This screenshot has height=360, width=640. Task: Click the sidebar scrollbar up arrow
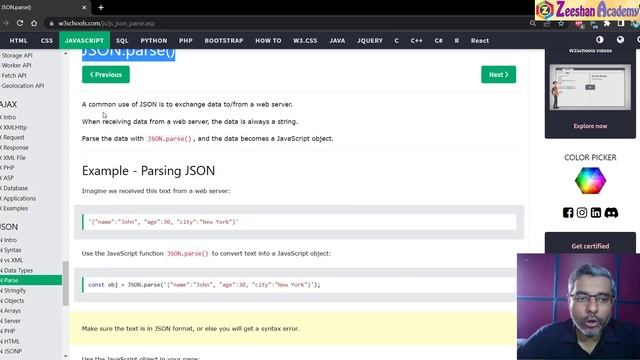(66, 53)
